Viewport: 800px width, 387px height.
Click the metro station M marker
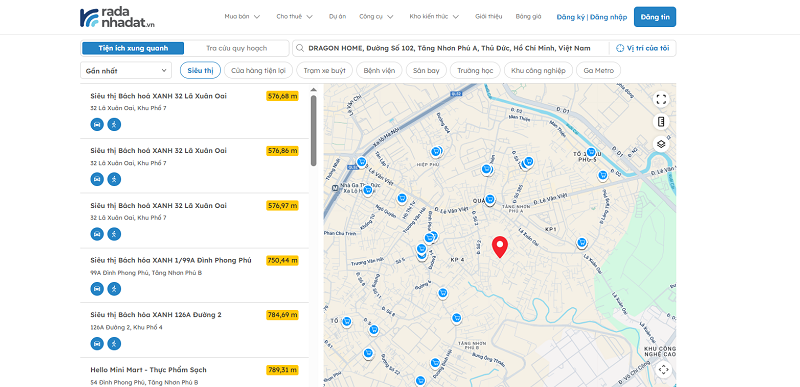point(335,188)
